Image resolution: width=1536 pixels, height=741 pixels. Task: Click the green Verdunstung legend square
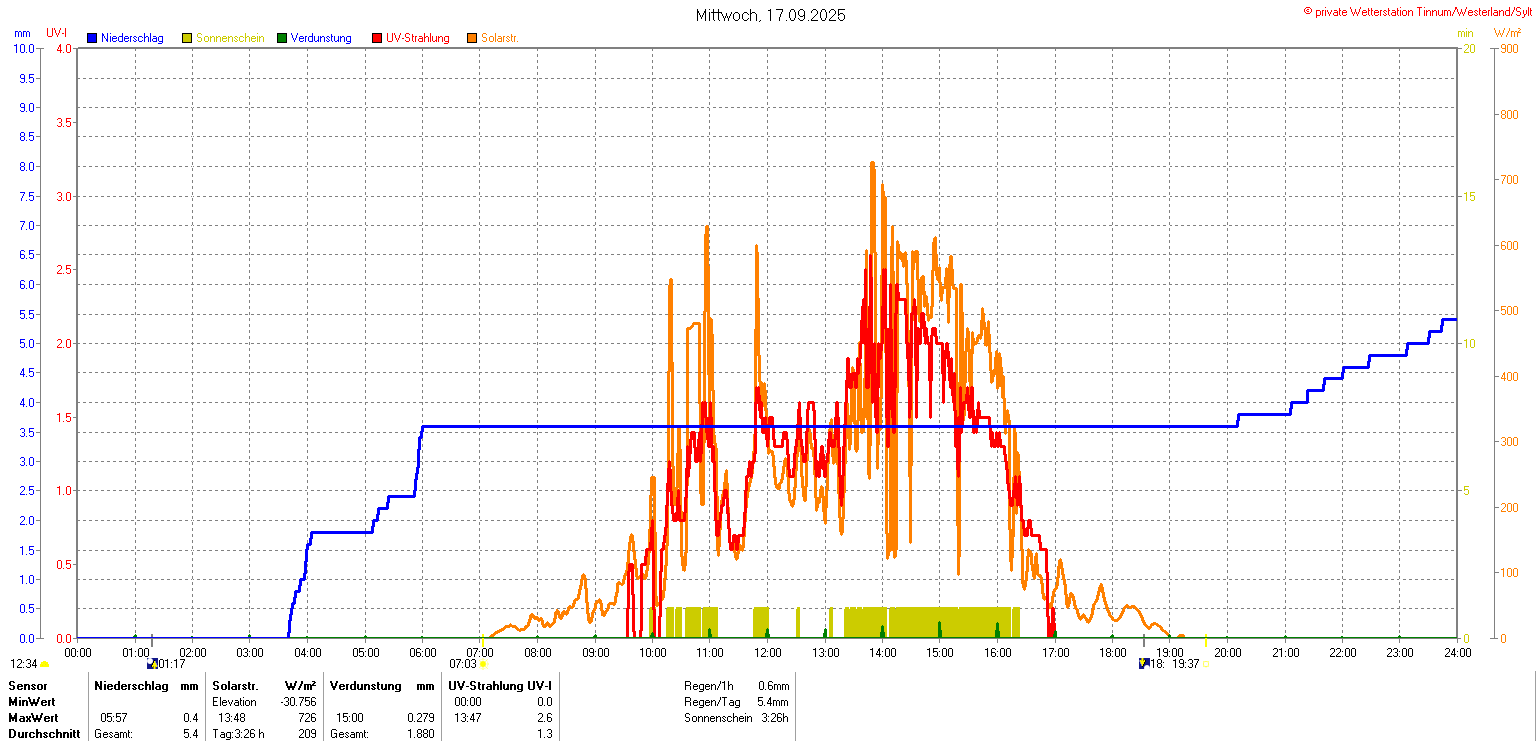click(x=282, y=38)
